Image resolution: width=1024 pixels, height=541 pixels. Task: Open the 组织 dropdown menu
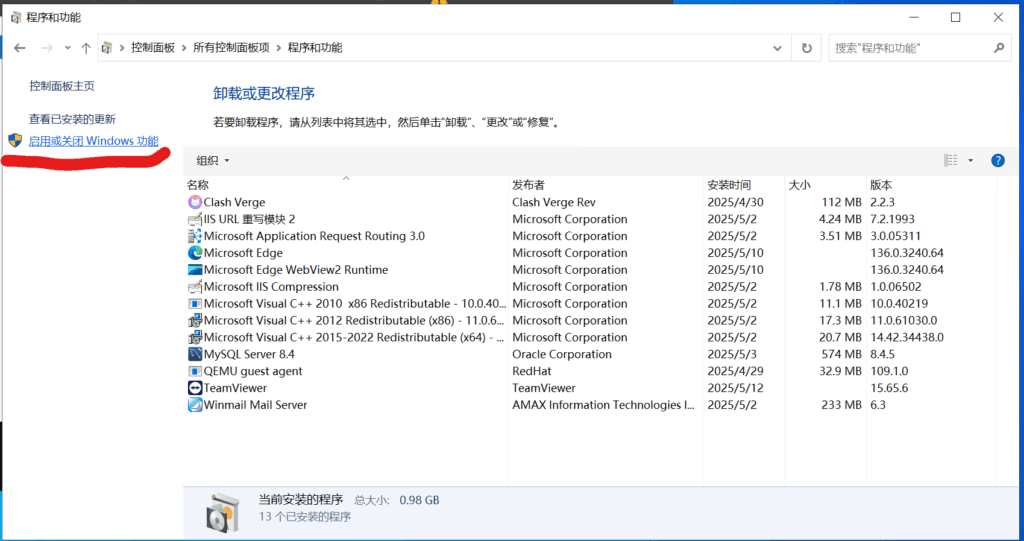point(213,161)
